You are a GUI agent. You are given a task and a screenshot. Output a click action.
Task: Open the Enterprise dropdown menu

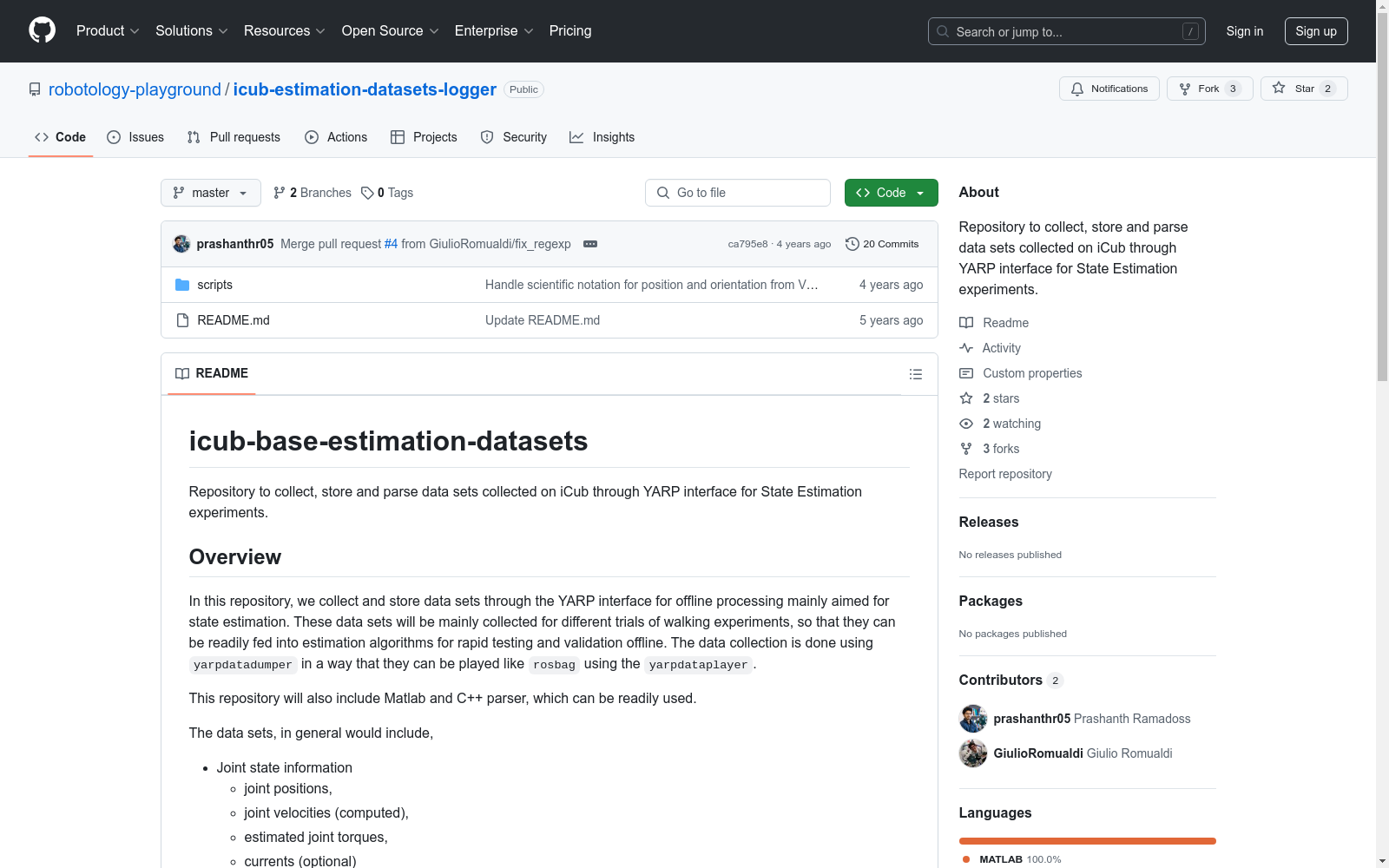tap(494, 30)
